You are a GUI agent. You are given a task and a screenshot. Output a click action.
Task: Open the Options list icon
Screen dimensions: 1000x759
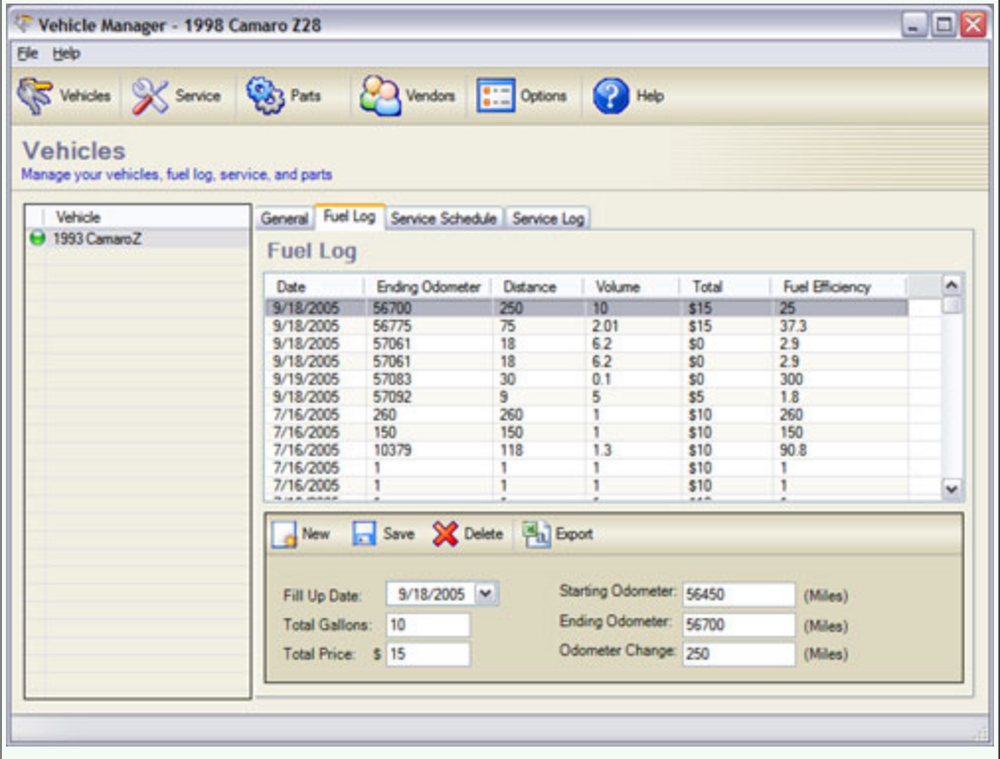[496, 96]
